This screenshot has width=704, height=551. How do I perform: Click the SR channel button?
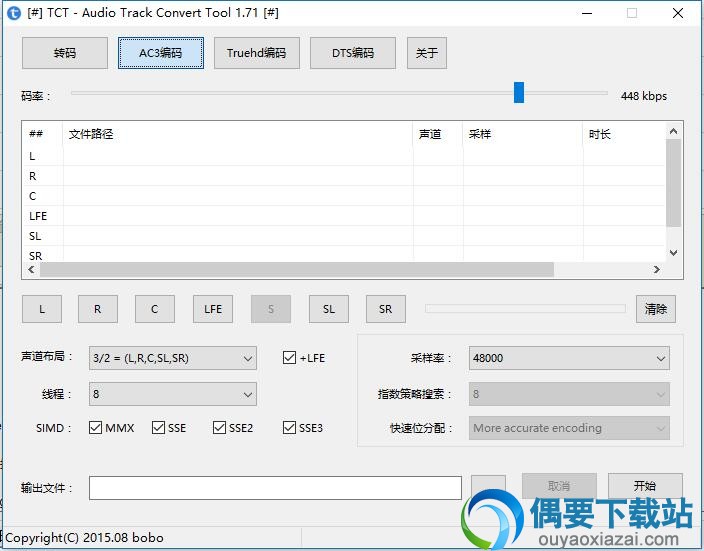point(386,309)
